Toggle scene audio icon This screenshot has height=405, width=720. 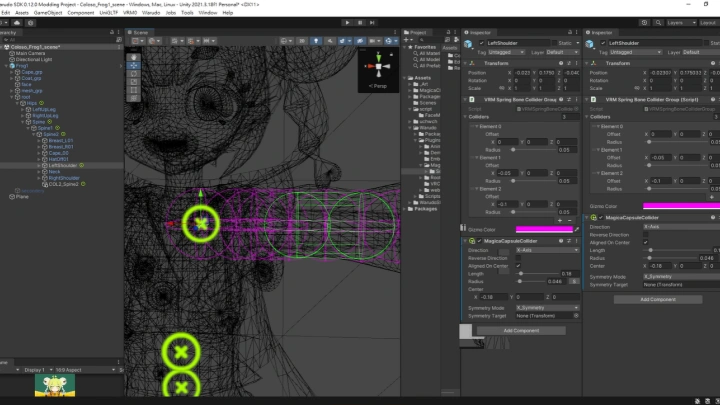coord(330,41)
